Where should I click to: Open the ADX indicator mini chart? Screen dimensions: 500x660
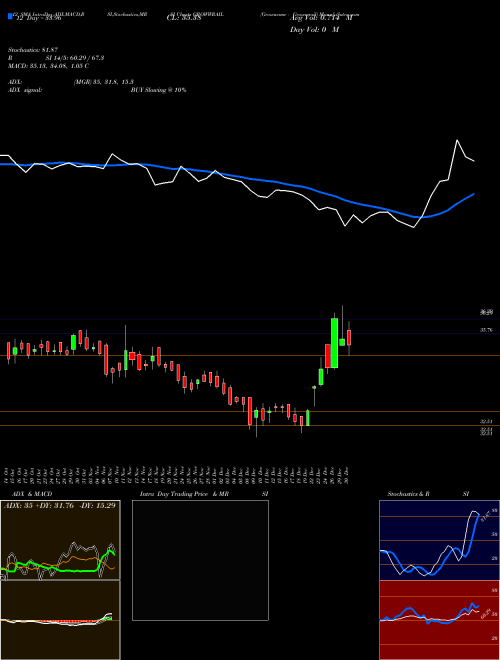pyautogui.click(x=60, y=540)
